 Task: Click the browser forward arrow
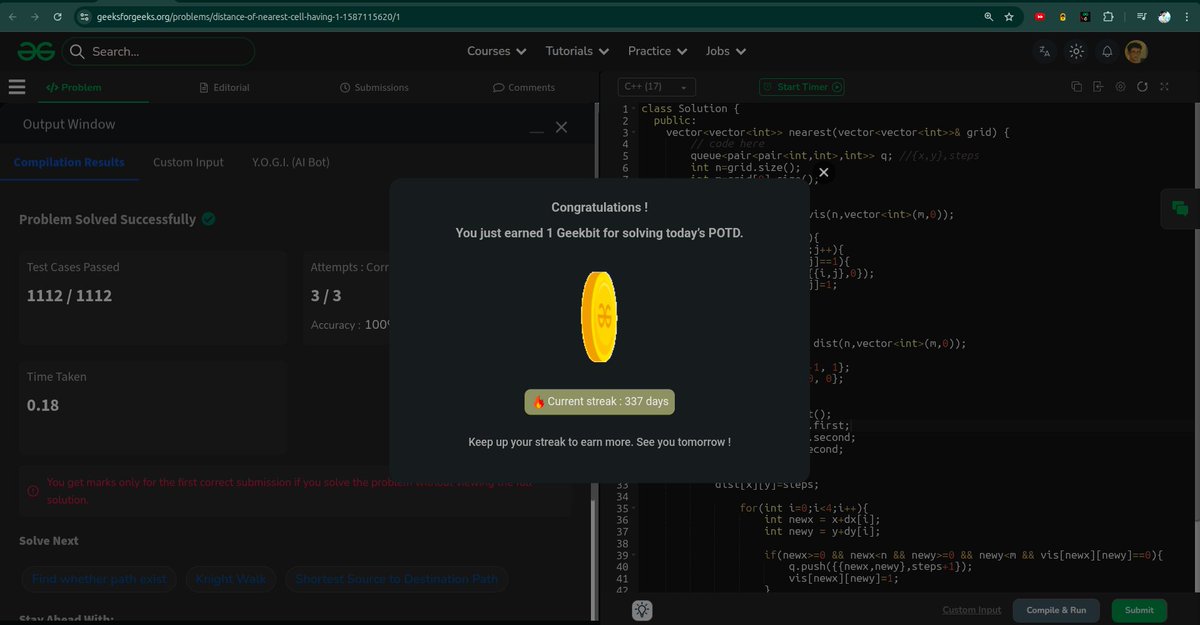[x=34, y=17]
